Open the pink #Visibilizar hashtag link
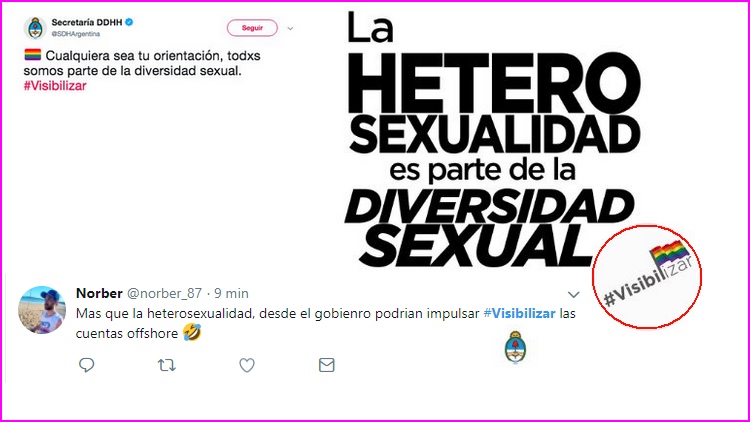 click(x=55, y=86)
